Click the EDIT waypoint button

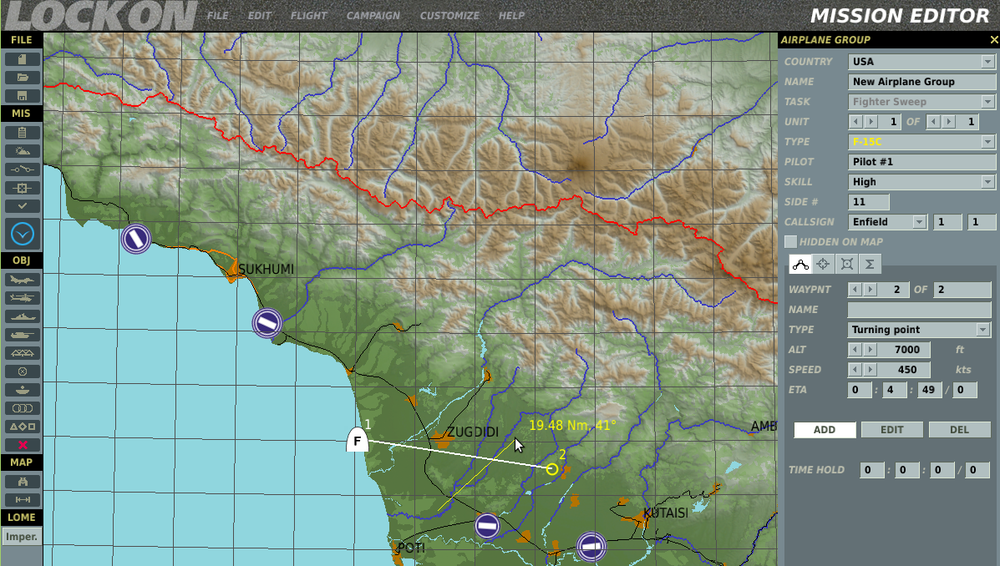[x=892, y=430]
